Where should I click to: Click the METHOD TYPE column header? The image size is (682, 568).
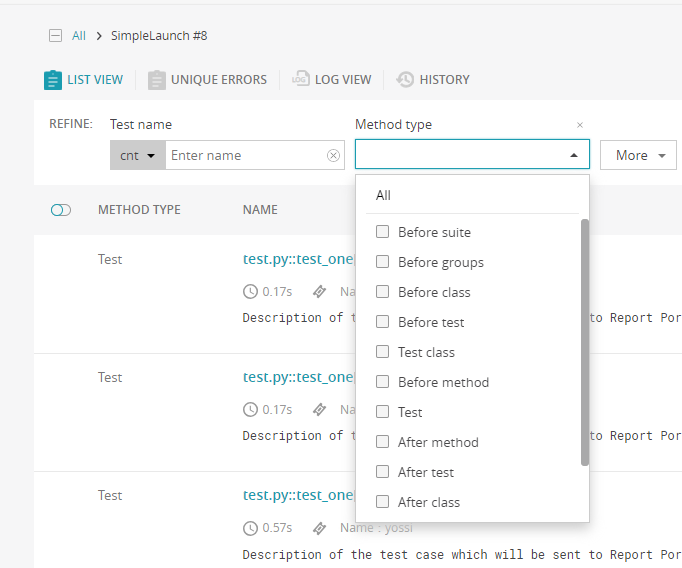[139, 210]
